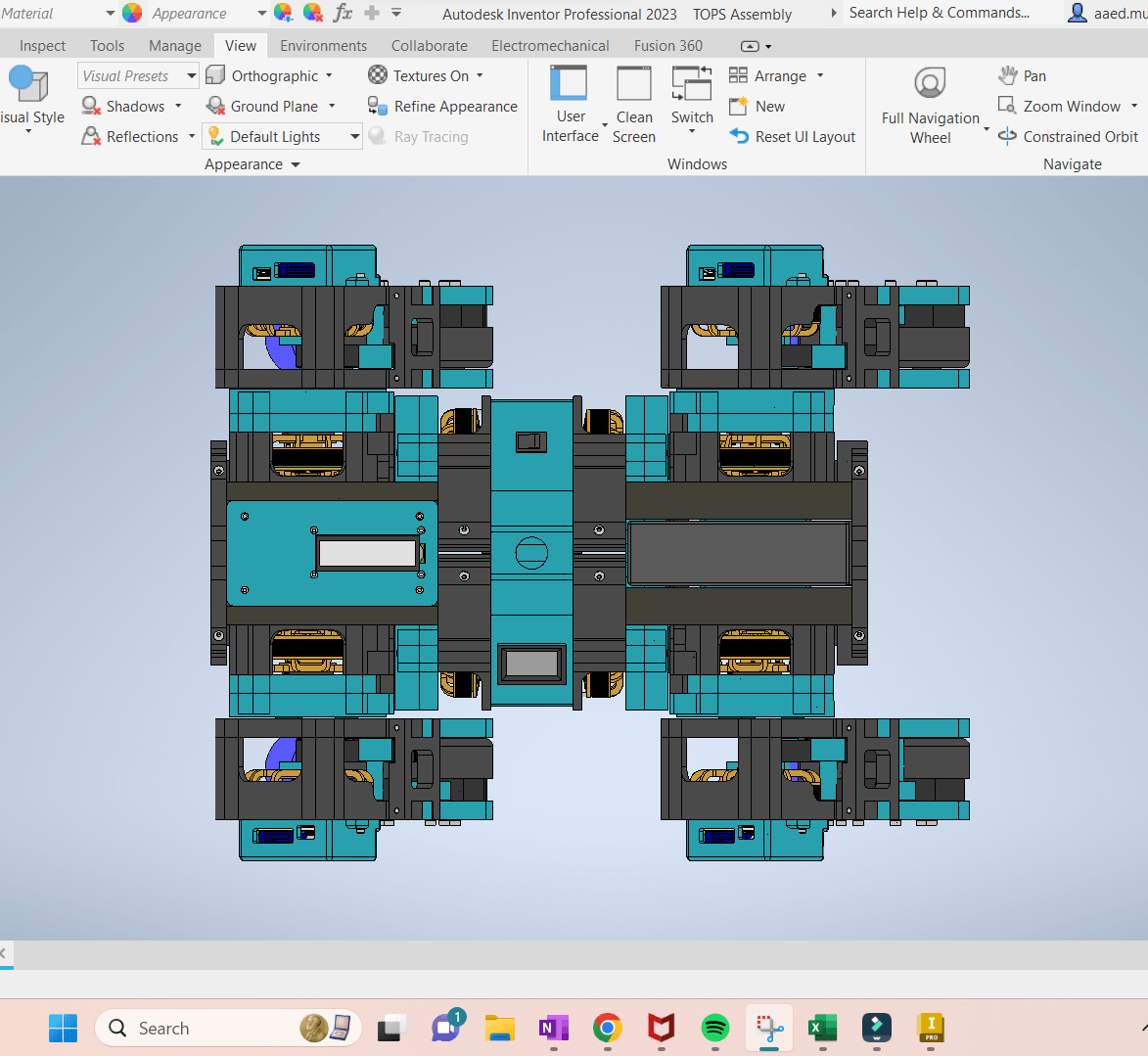Image resolution: width=1148 pixels, height=1056 pixels.
Task: Expand the Appearance panel arrow
Action: pos(296,164)
